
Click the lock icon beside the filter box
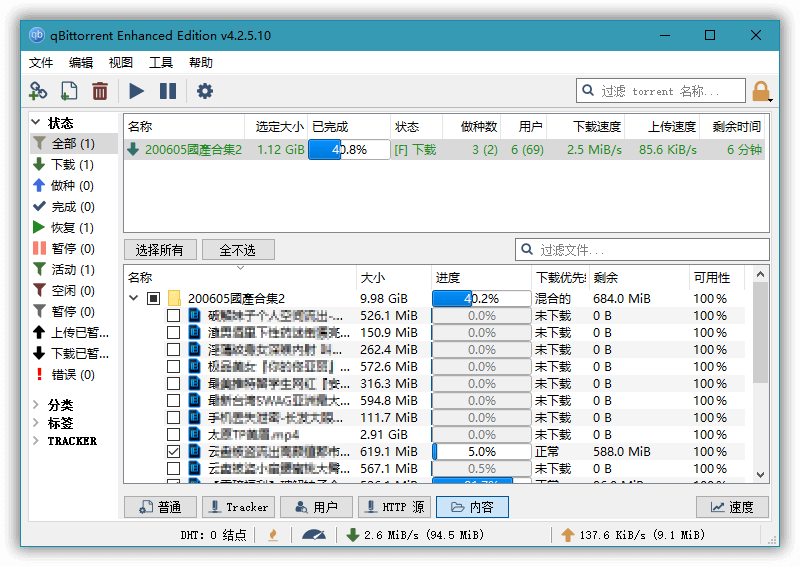pyautogui.click(x=761, y=92)
